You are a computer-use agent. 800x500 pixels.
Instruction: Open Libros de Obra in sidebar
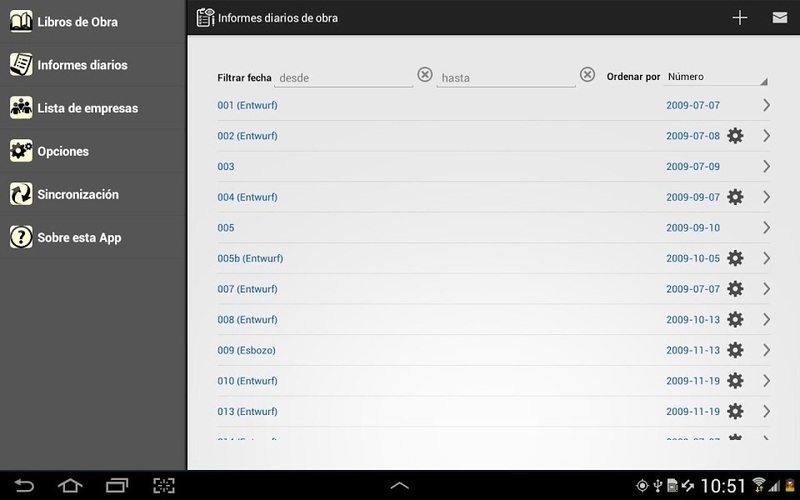[77, 21]
